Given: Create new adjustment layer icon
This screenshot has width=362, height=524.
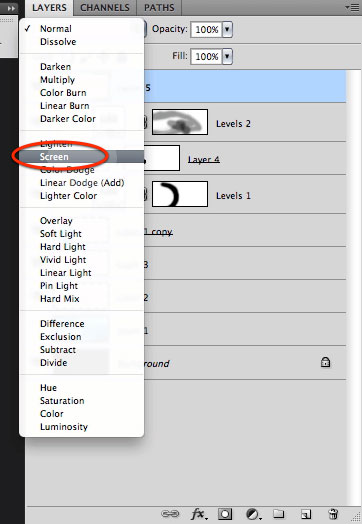Looking at the screenshot, I should (253, 514).
